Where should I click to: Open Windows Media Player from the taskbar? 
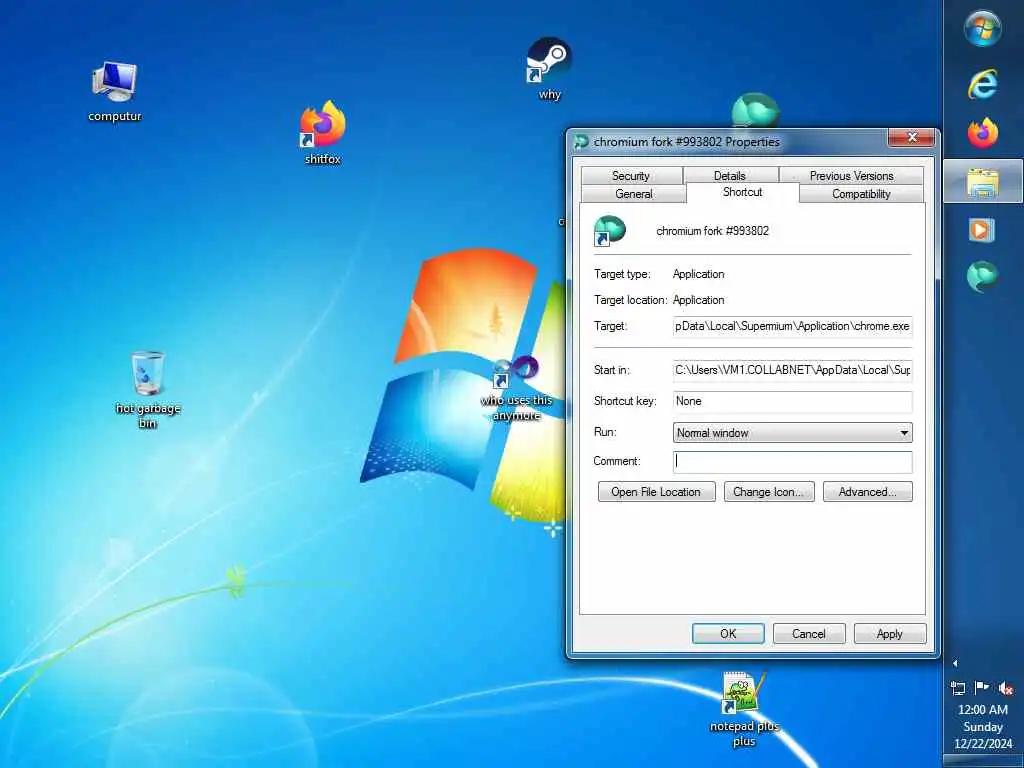pyautogui.click(x=982, y=230)
